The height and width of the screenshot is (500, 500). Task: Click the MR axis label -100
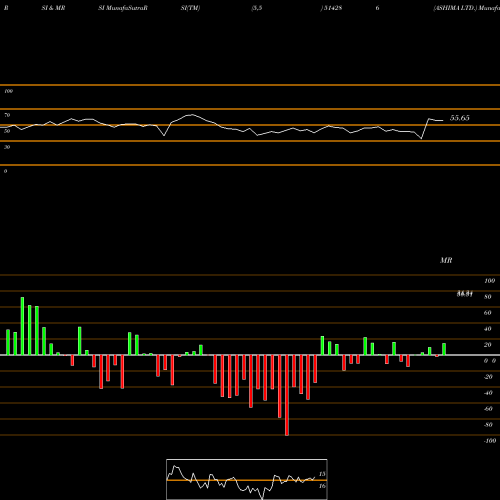490,441
